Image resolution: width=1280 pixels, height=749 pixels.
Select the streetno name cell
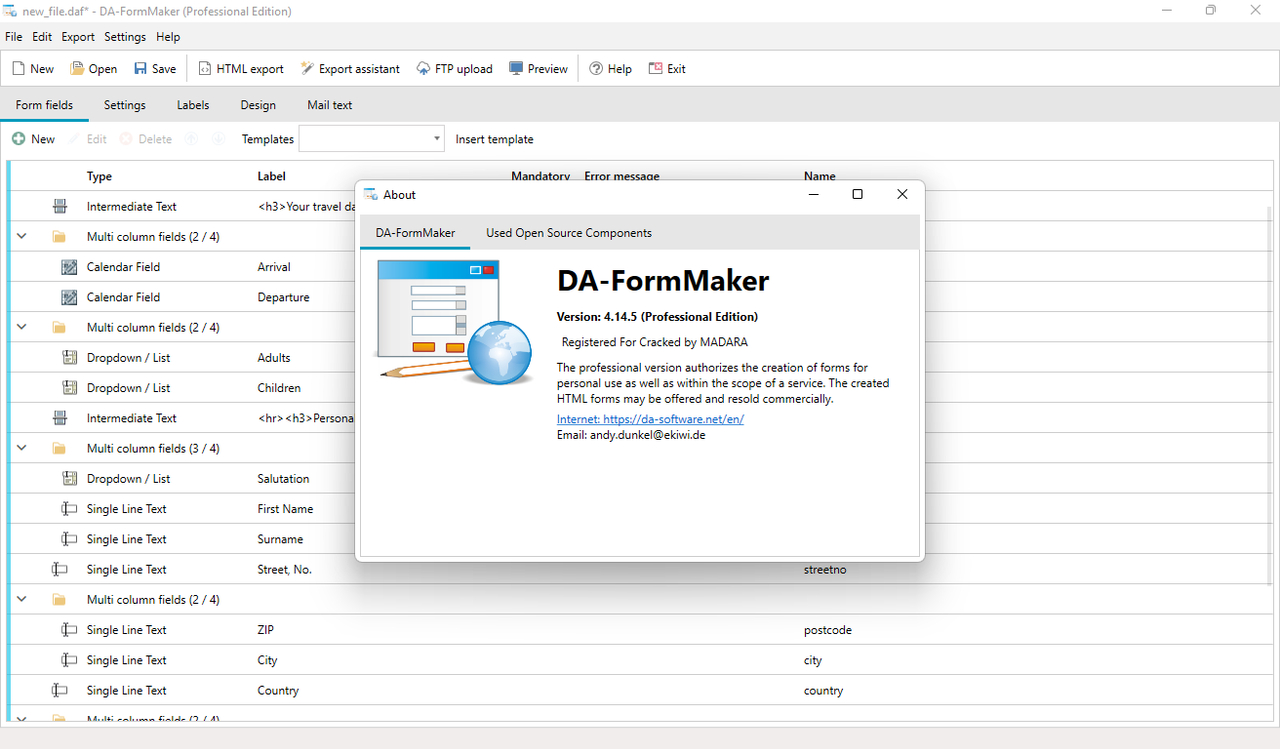[x=826, y=569]
